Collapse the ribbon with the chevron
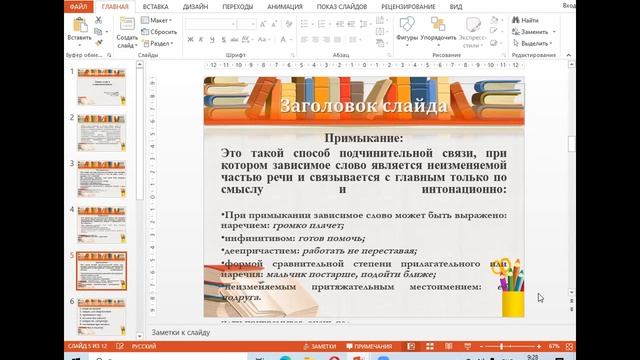The height and width of the screenshot is (360, 640). click(569, 55)
